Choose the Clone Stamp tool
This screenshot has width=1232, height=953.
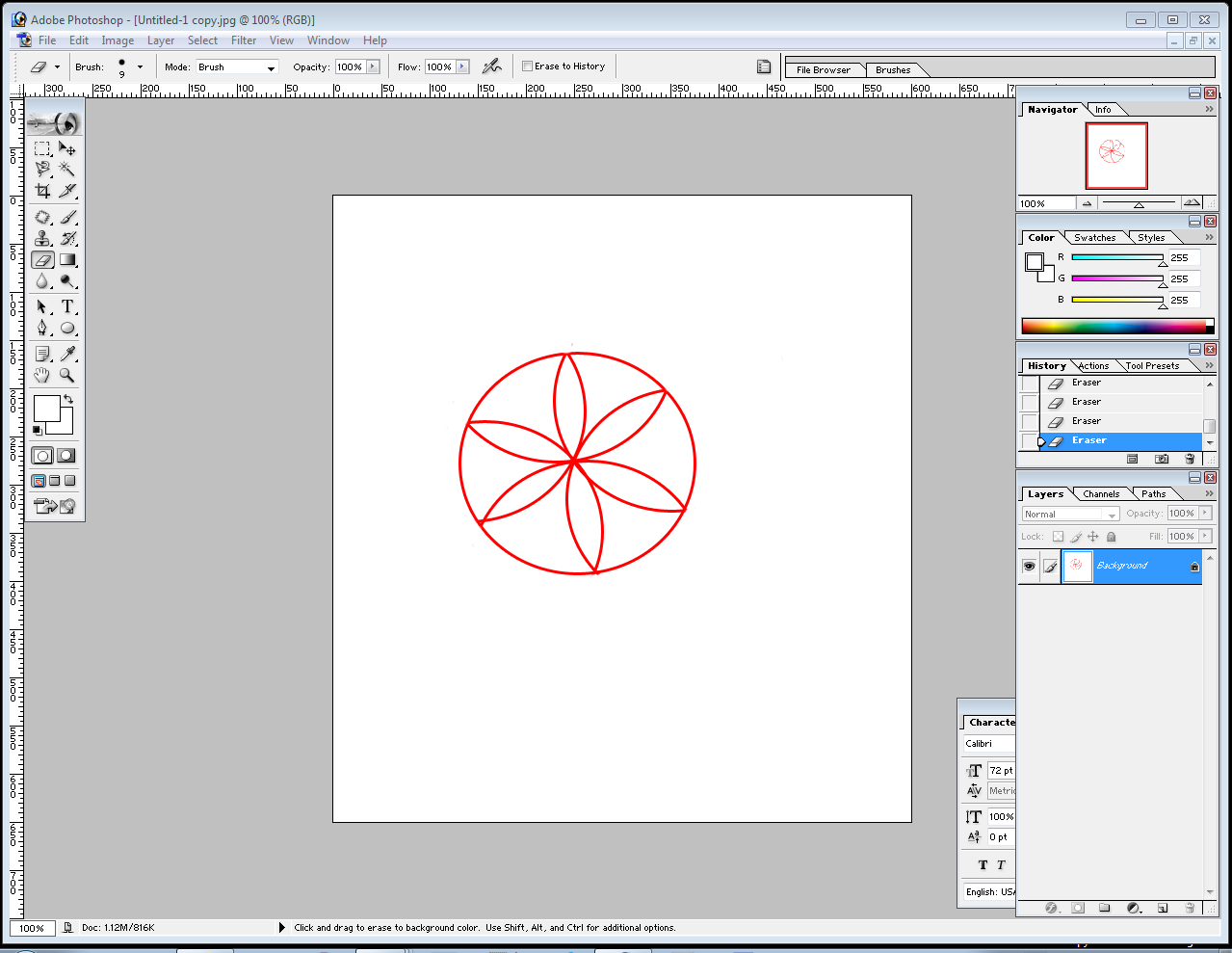click(42, 239)
